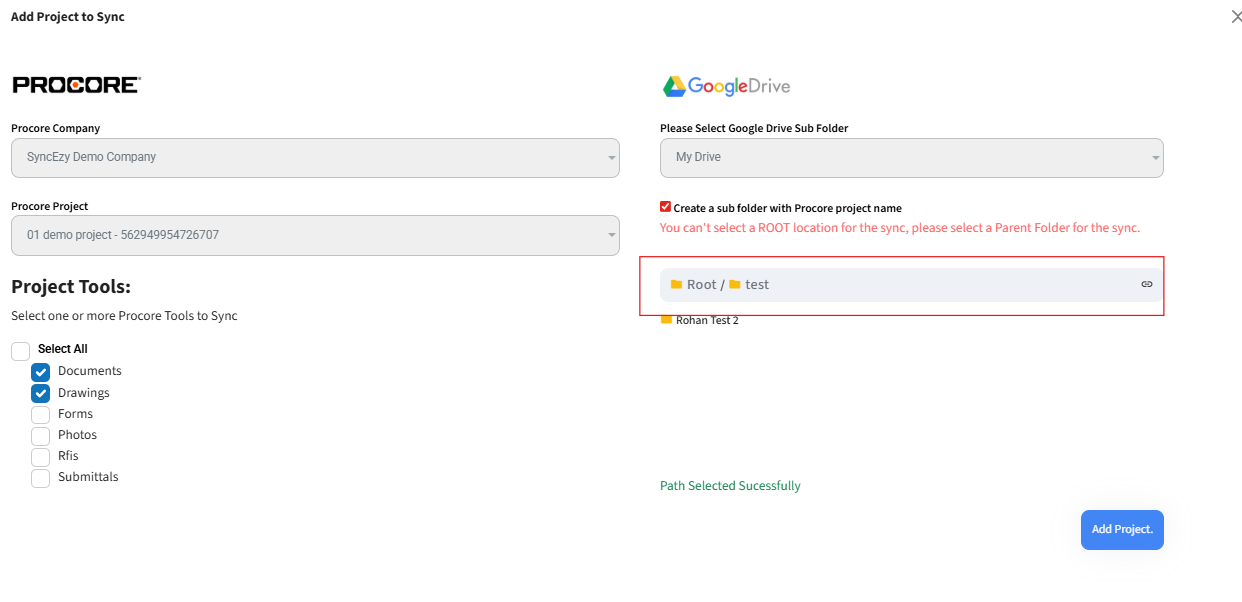Check the Submittals tool checkbox
1242x602 pixels.
pyautogui.click(x=41, y=478)
